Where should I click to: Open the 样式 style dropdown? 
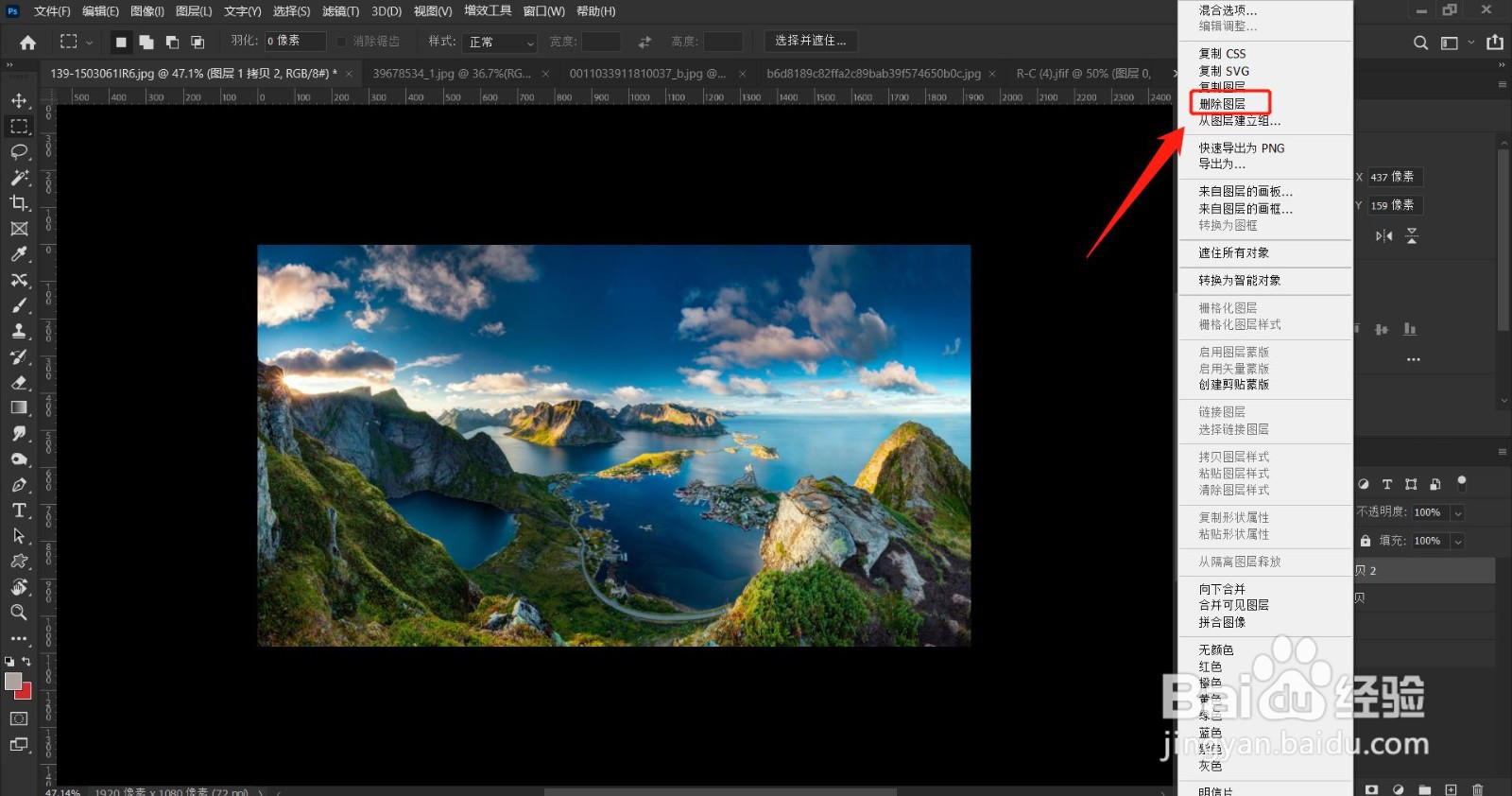click(501, 43)
